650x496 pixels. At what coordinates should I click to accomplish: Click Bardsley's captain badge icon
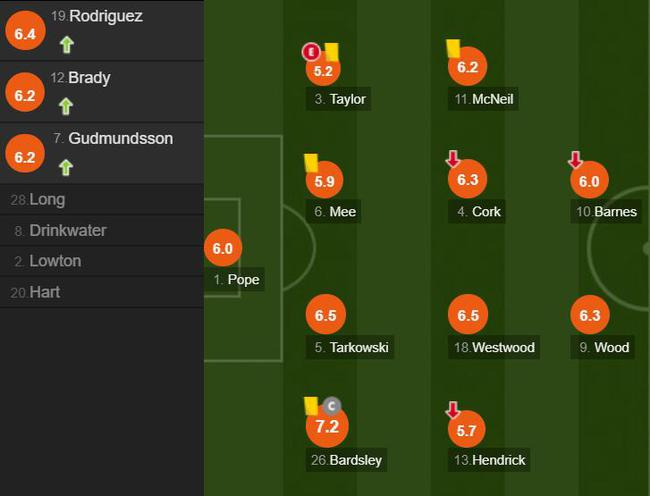tap(332, 405)
